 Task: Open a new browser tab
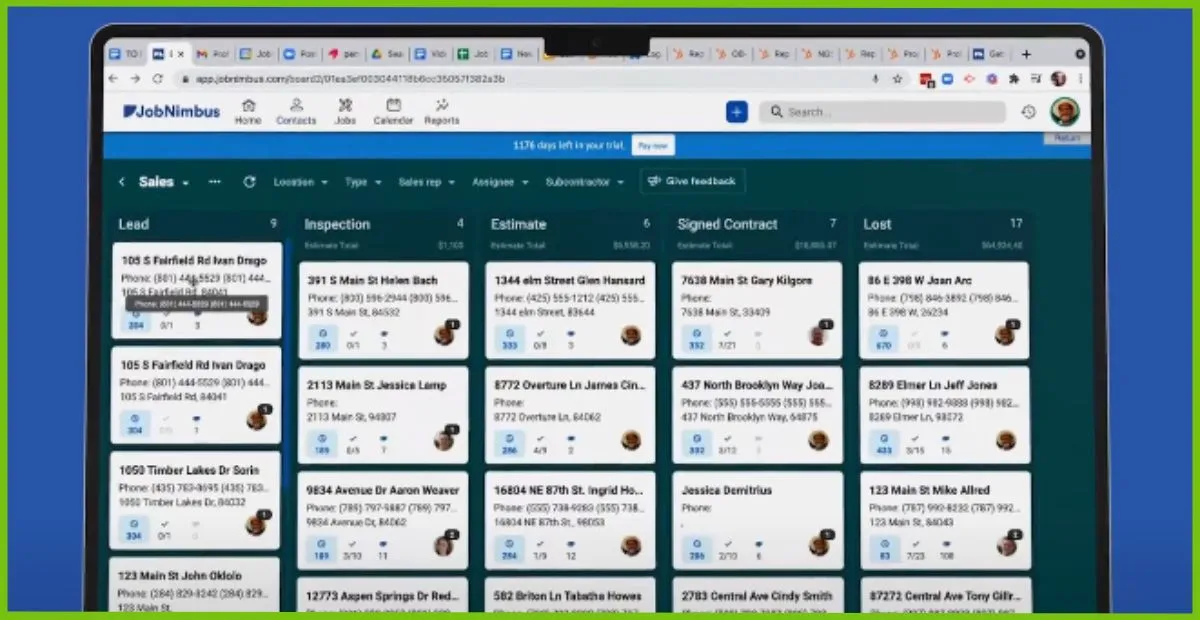[1026, 53]
